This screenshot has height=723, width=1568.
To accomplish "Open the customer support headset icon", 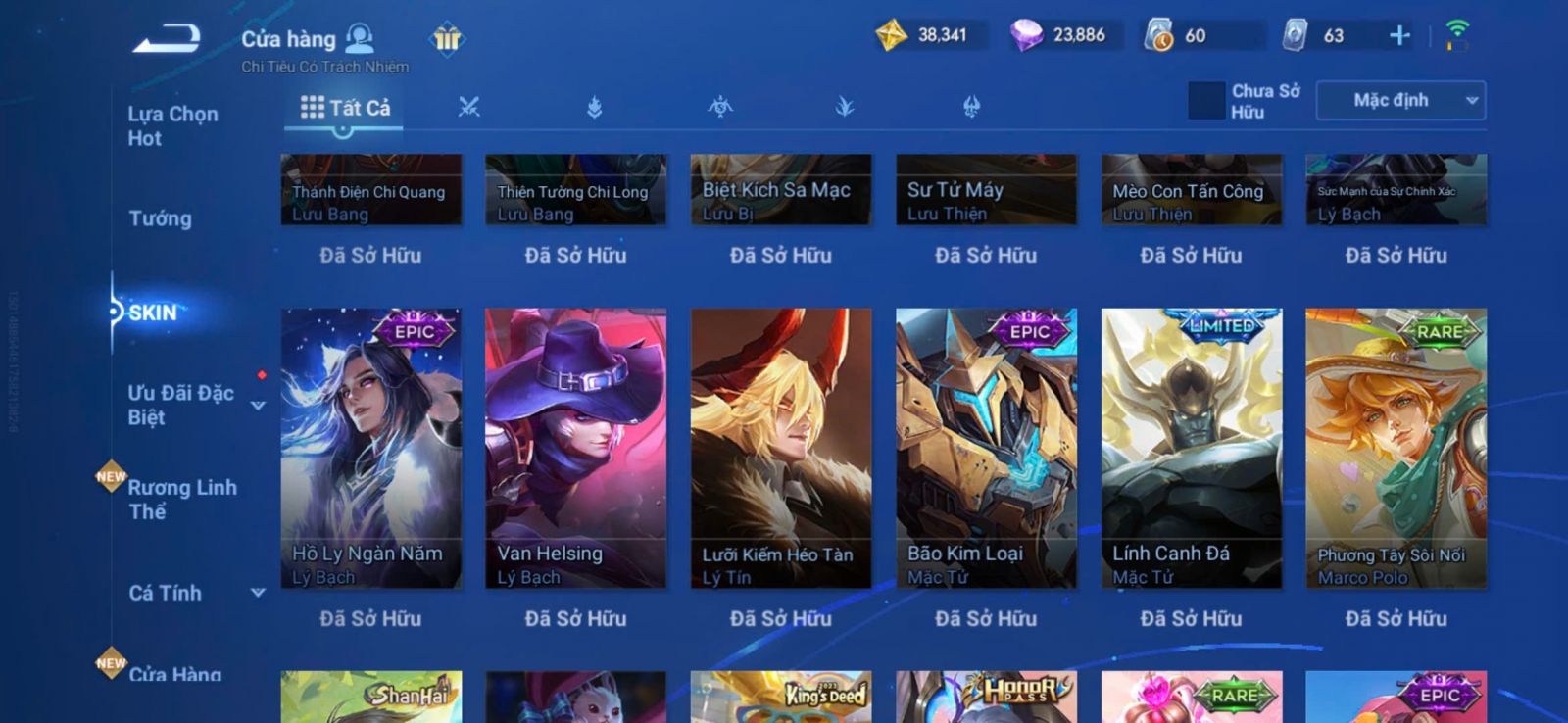I will [360, 38].
